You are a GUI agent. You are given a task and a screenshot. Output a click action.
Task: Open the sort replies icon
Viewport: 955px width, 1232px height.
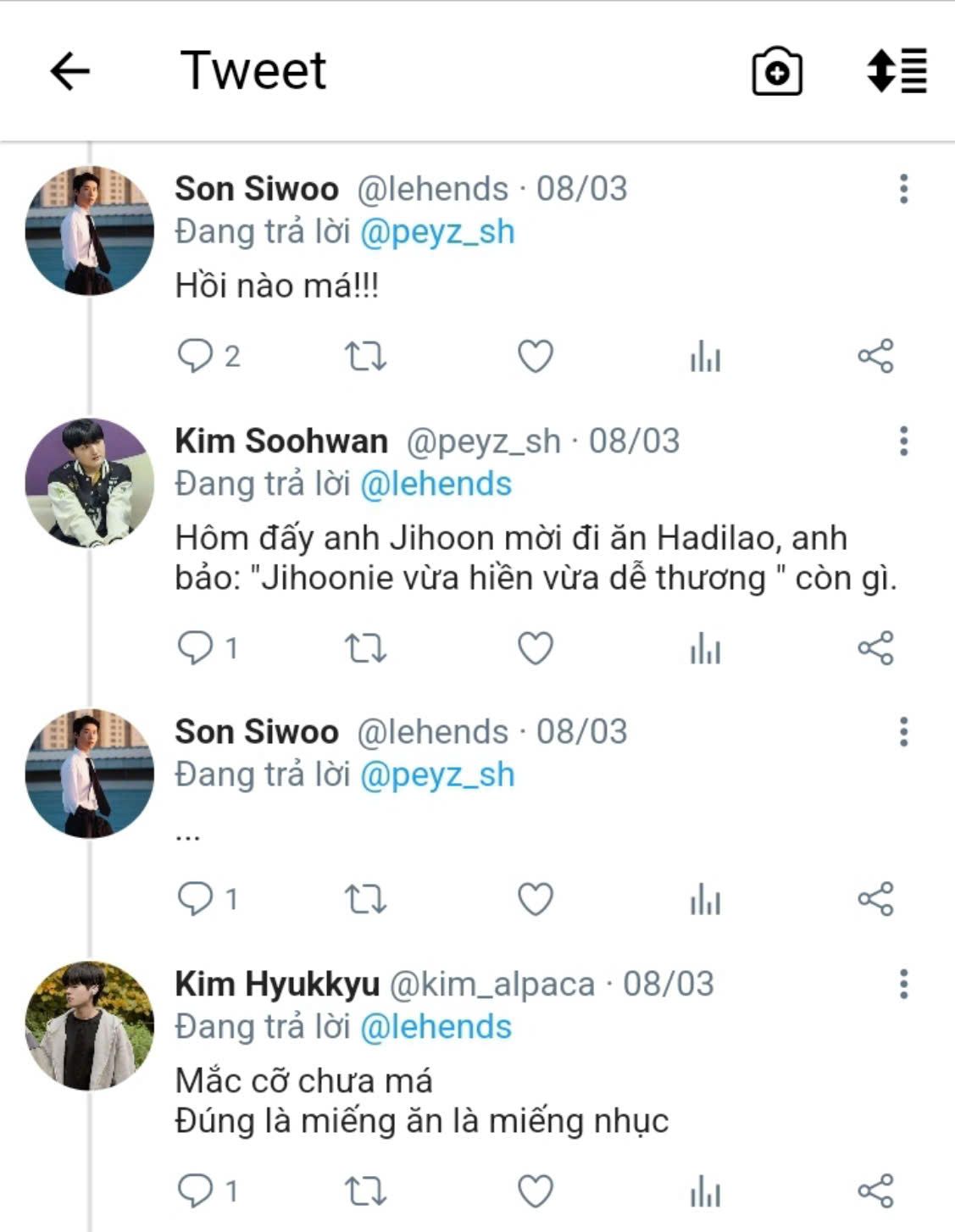tap(897, 70)
